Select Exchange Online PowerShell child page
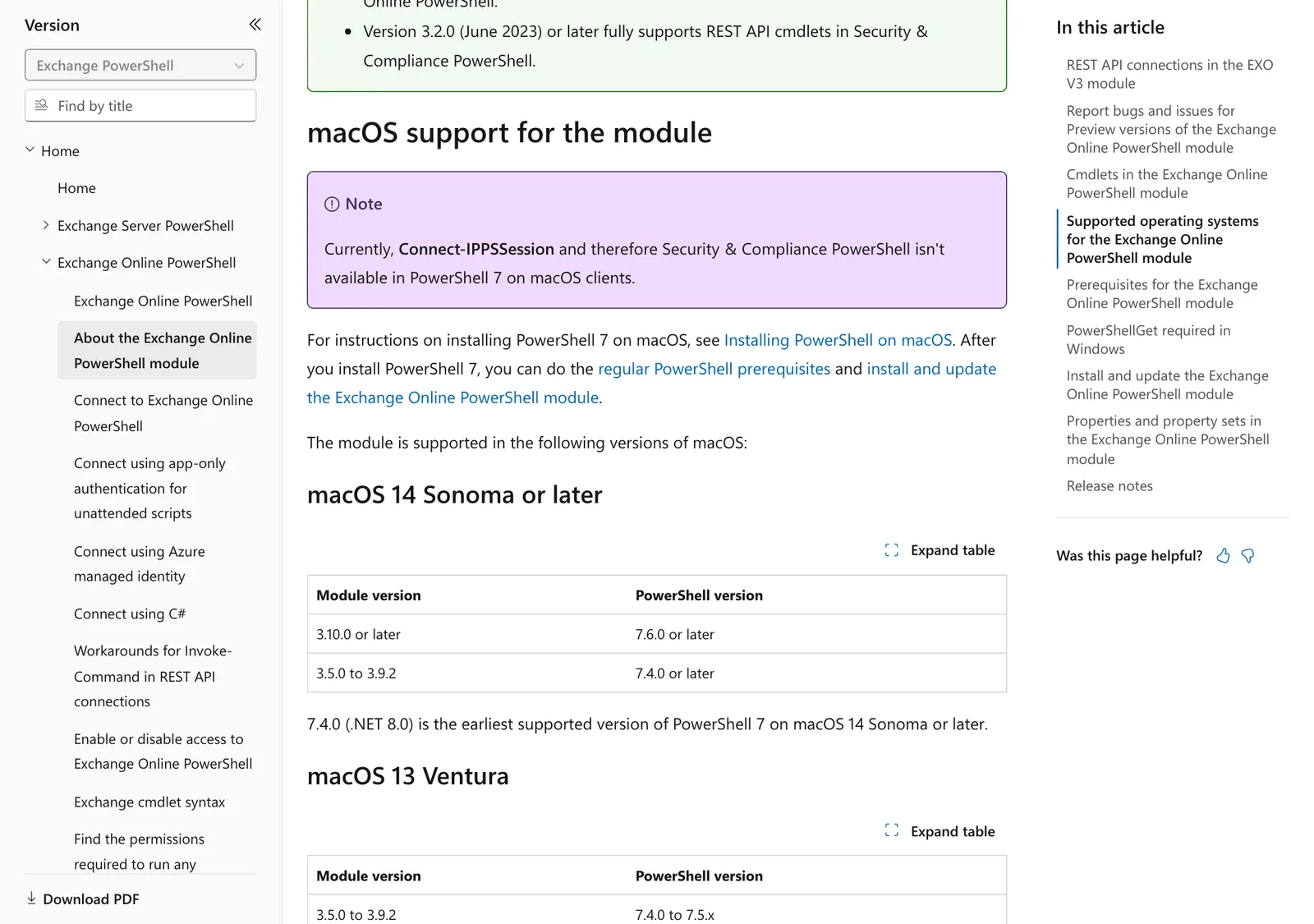This screenshot has height=924, width=1314. pos(163,301)
